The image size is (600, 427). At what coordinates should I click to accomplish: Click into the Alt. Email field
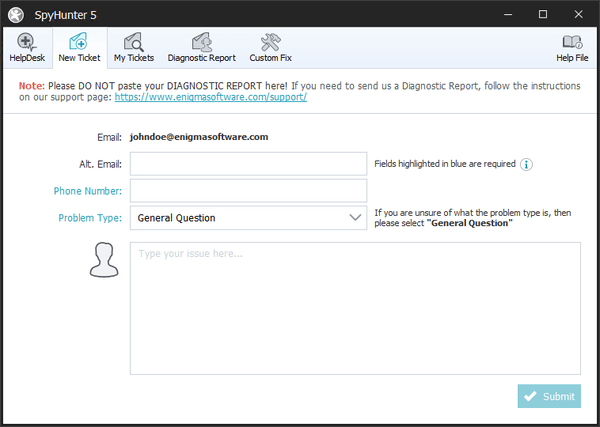[x=248, y=164]
